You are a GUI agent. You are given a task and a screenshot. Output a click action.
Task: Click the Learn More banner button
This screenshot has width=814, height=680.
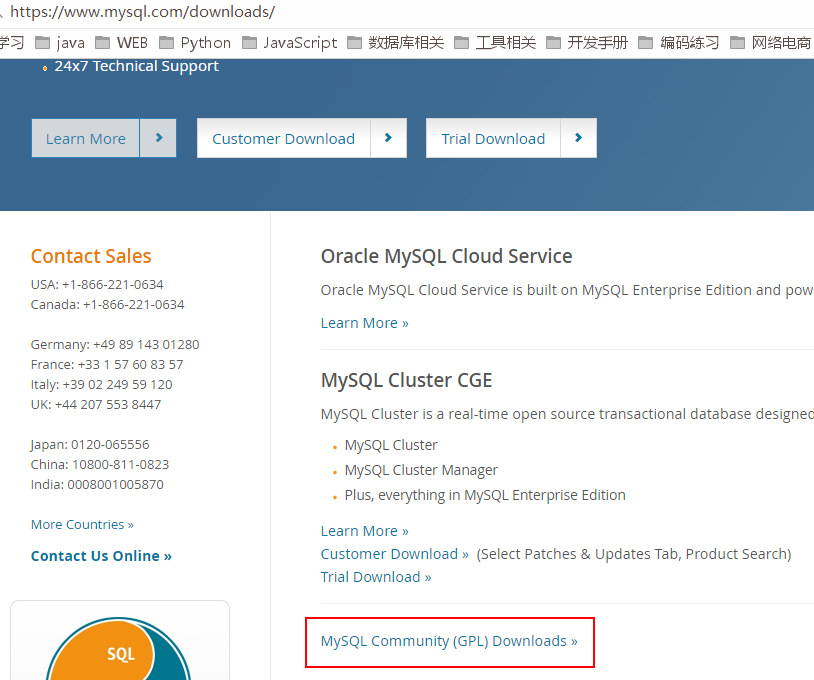86,138
